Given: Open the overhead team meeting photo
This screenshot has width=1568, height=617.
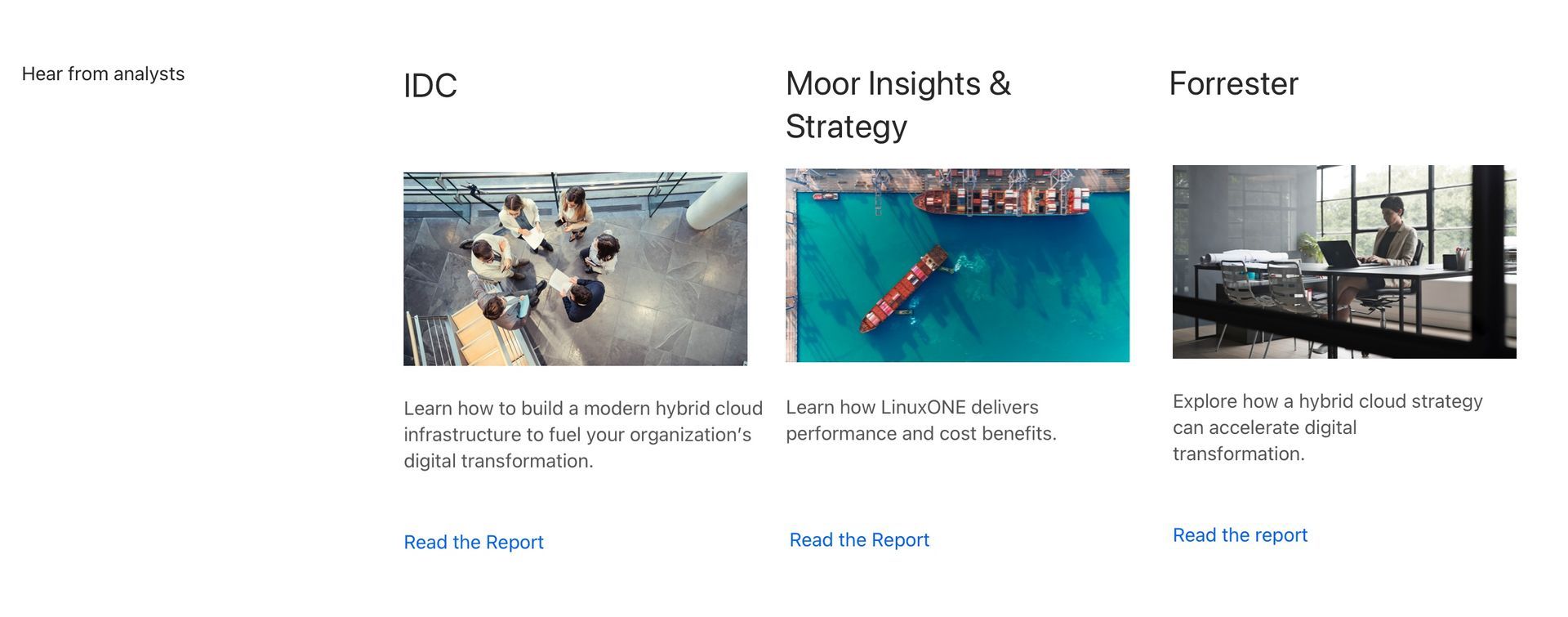Looking at the screenshot, I should coord(575,269).
